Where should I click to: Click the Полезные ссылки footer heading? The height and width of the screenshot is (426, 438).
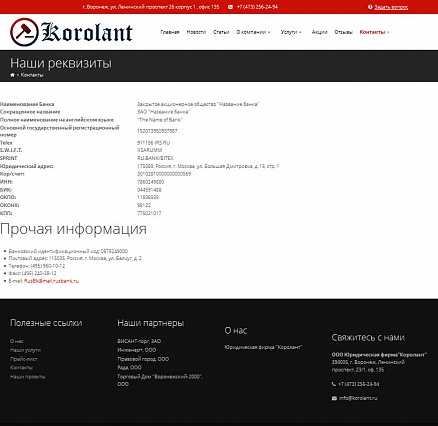pyautogui.click(x=46, y=323)
